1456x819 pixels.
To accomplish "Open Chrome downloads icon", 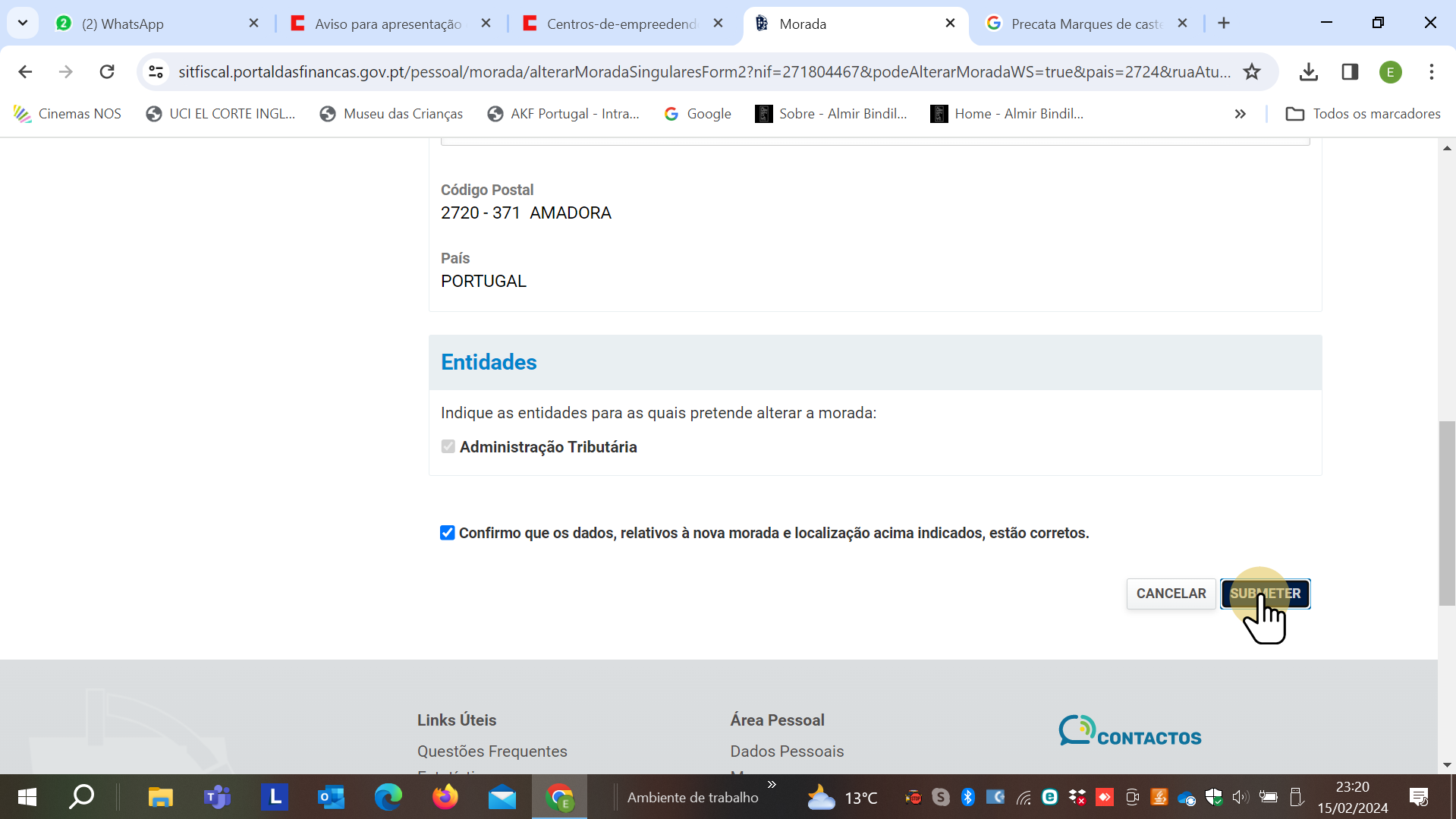I will [1308, 72].
